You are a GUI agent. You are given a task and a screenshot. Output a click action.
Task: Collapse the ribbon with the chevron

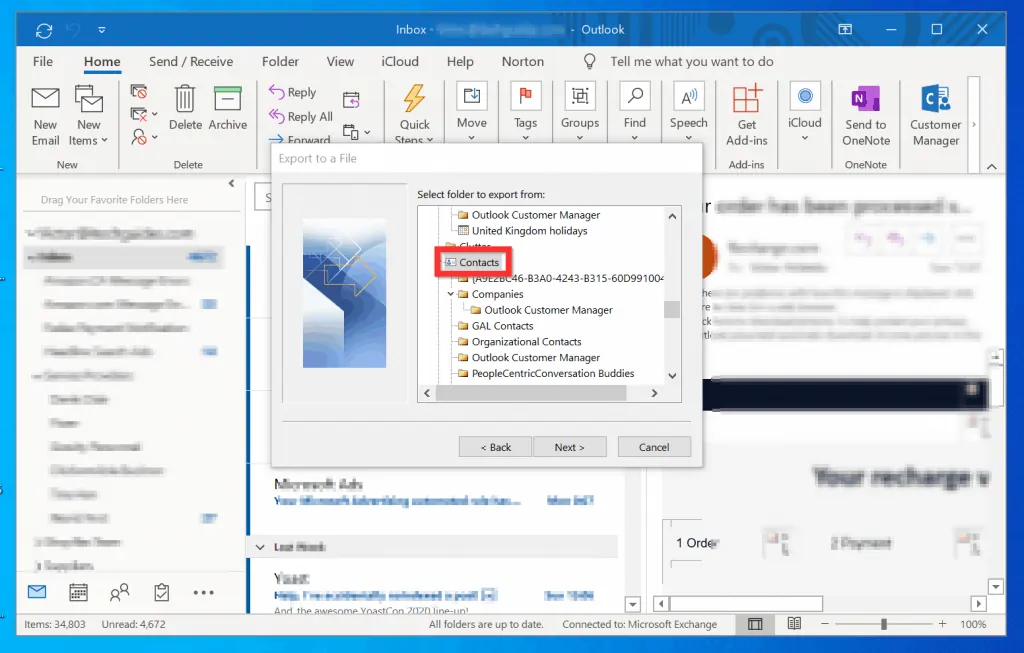pos(991,167)
